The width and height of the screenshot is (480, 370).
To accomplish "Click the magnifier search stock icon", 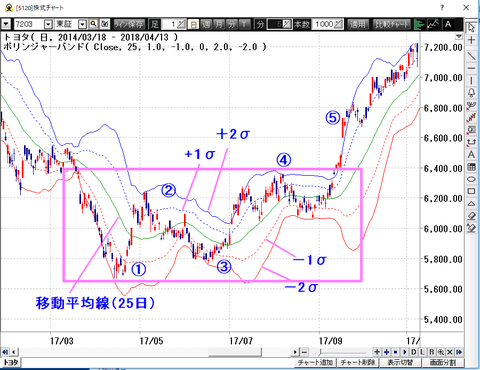I will 94,24.
